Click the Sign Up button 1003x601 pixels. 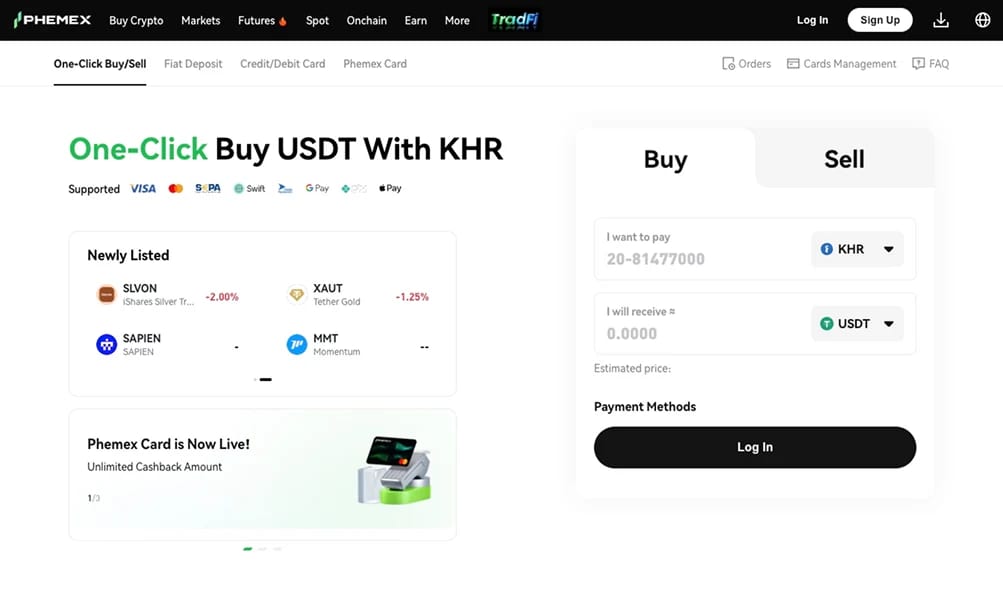click(x=880, y=20)
